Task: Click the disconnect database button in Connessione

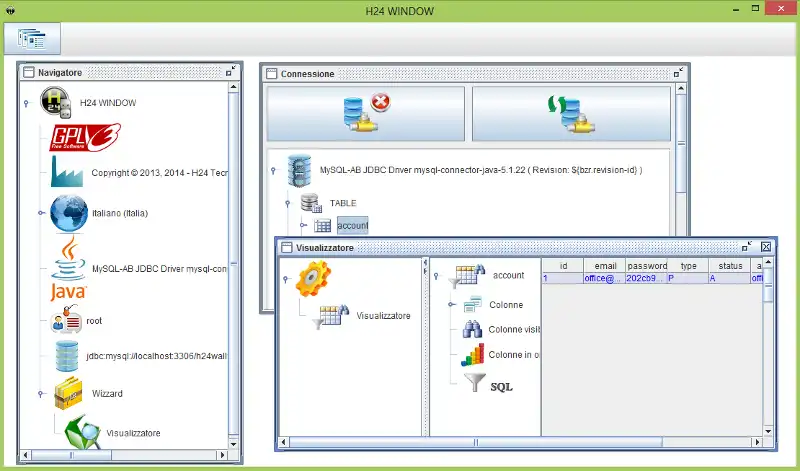Action: click(366, 113)
